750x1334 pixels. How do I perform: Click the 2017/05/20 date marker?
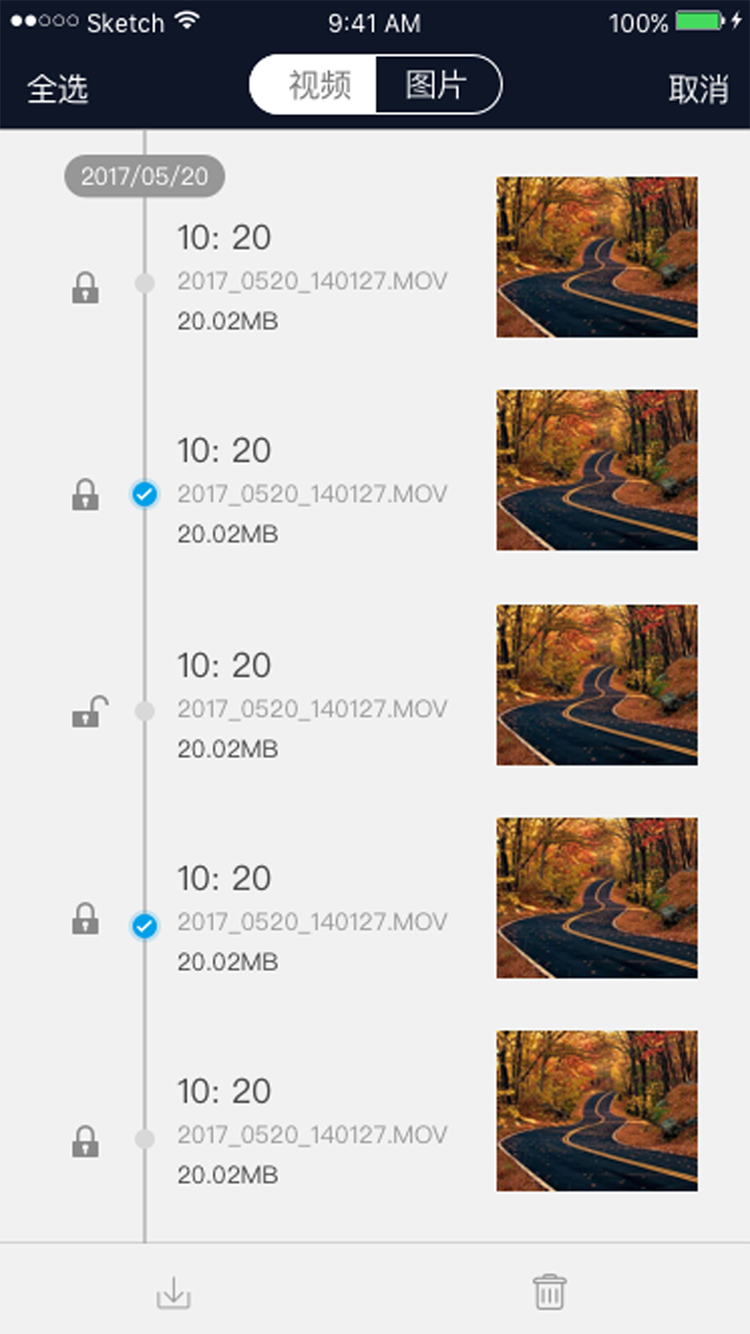click(x=145, y=177)
